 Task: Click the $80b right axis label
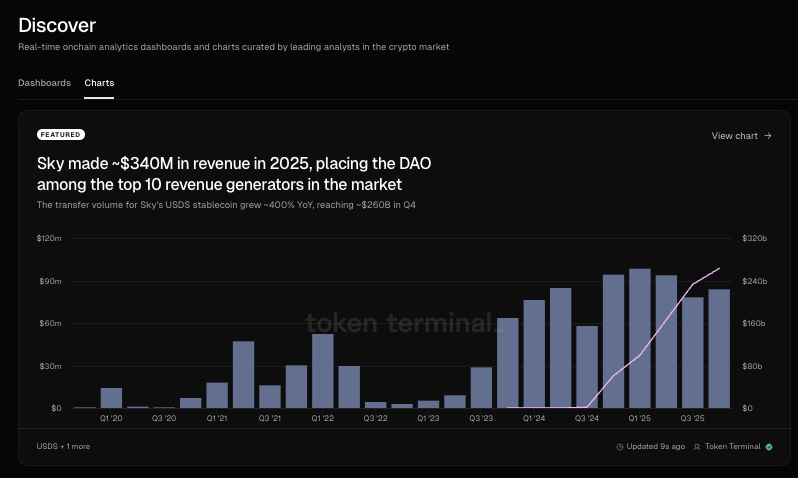(752, 366)
